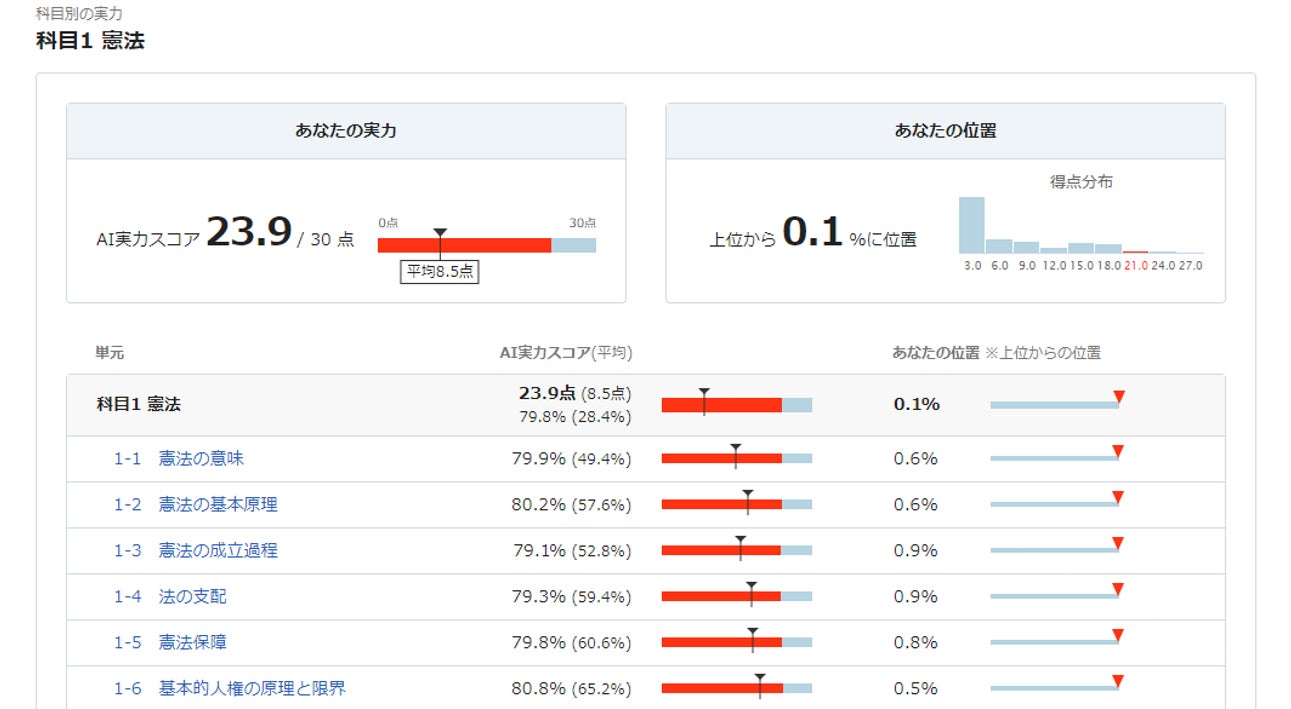
Task: Click the red position marker in the 科目1 憲法 row
Action: 1119,397
